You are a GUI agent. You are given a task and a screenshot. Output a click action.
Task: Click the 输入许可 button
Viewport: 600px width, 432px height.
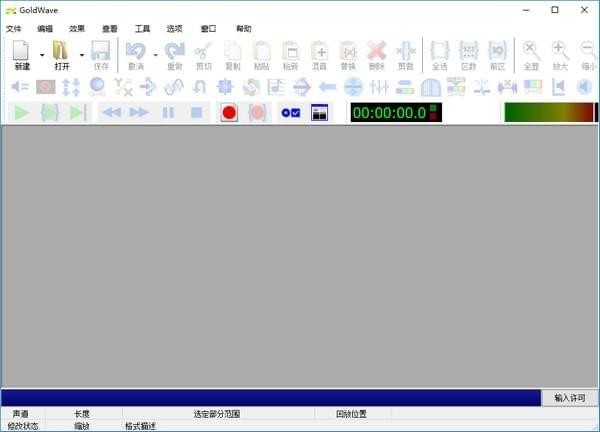(570, 398)
